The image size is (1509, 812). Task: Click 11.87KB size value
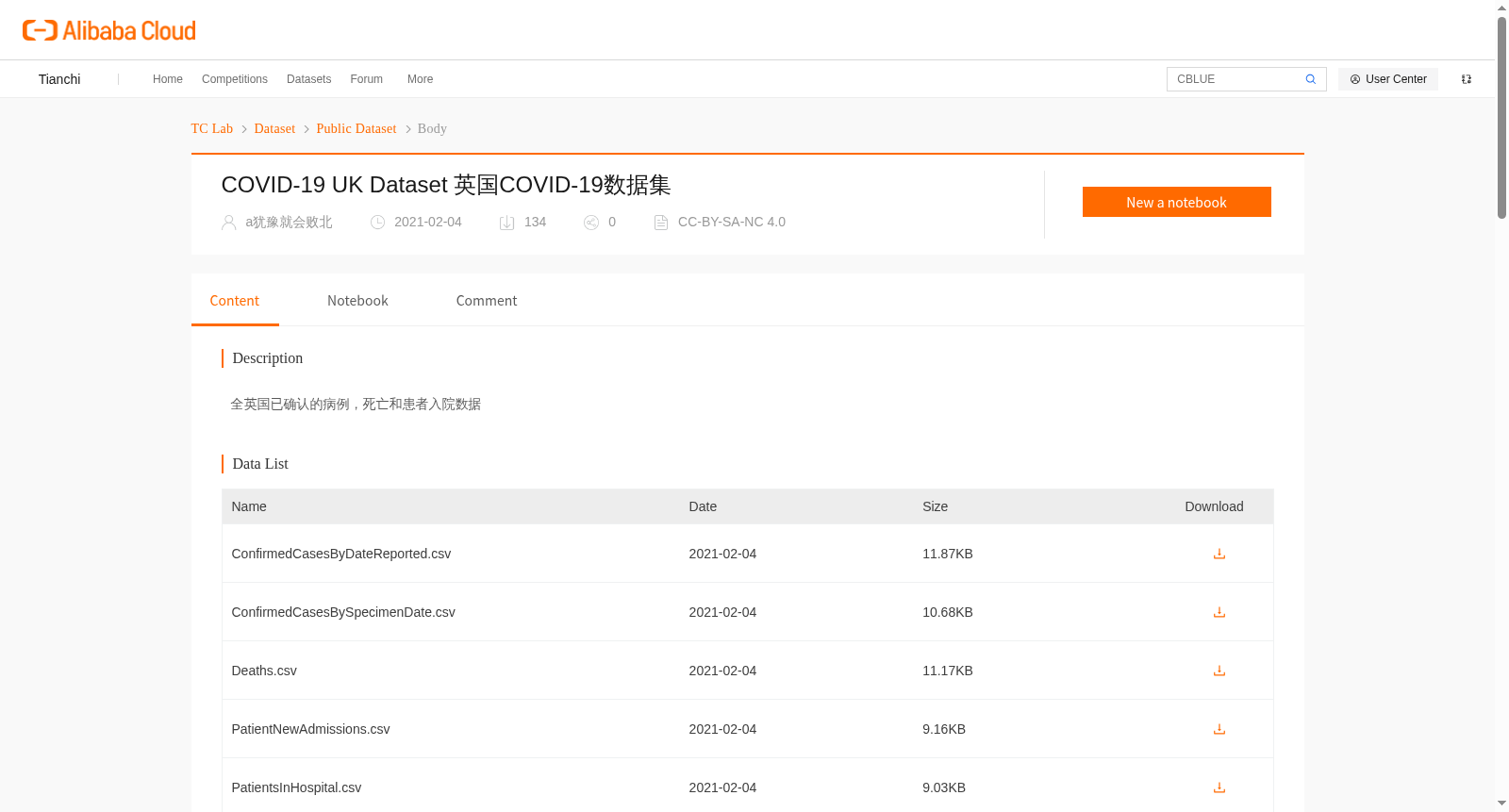948,554
